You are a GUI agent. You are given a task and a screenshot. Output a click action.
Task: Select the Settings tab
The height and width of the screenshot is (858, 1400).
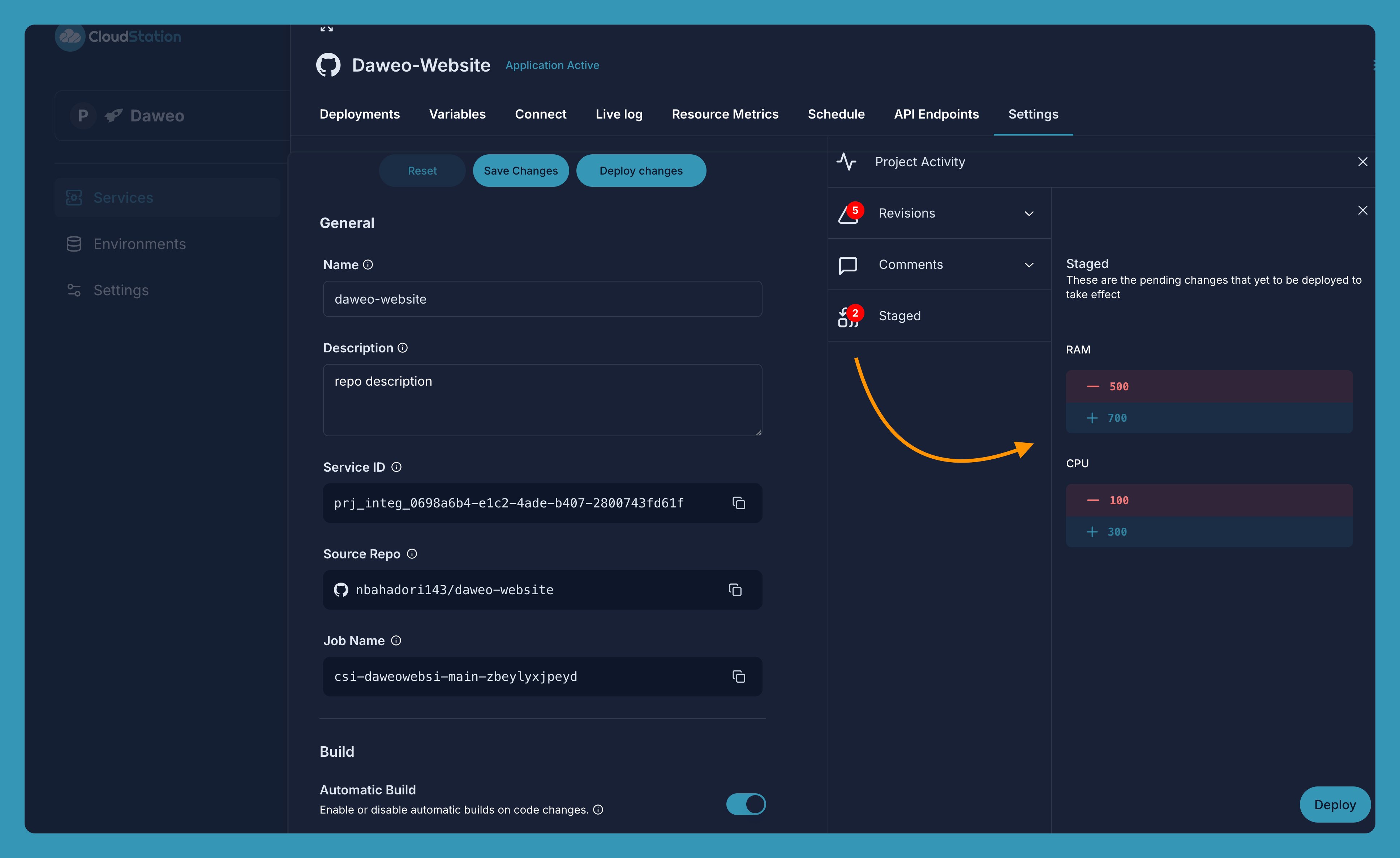coord(1033,114)
